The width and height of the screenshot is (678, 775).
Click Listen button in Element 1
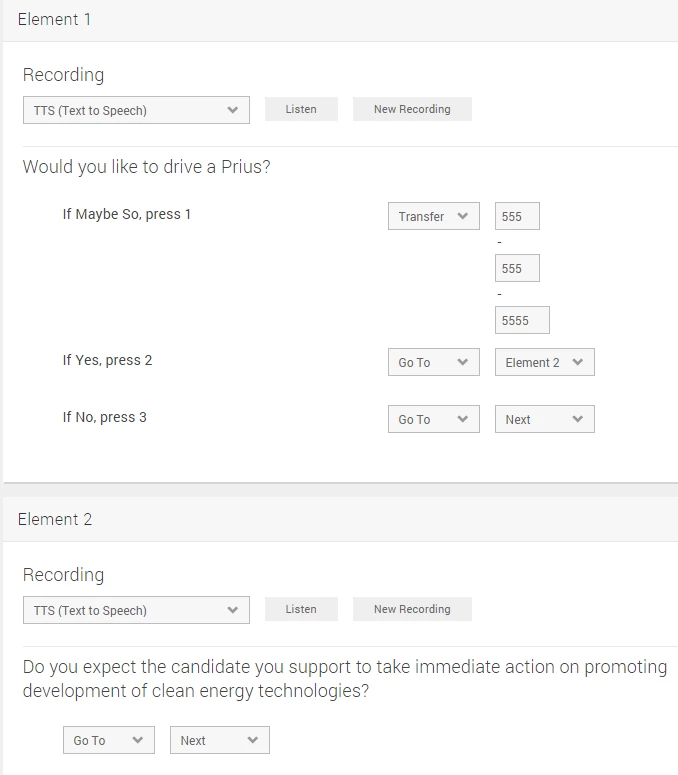[301, 109]
